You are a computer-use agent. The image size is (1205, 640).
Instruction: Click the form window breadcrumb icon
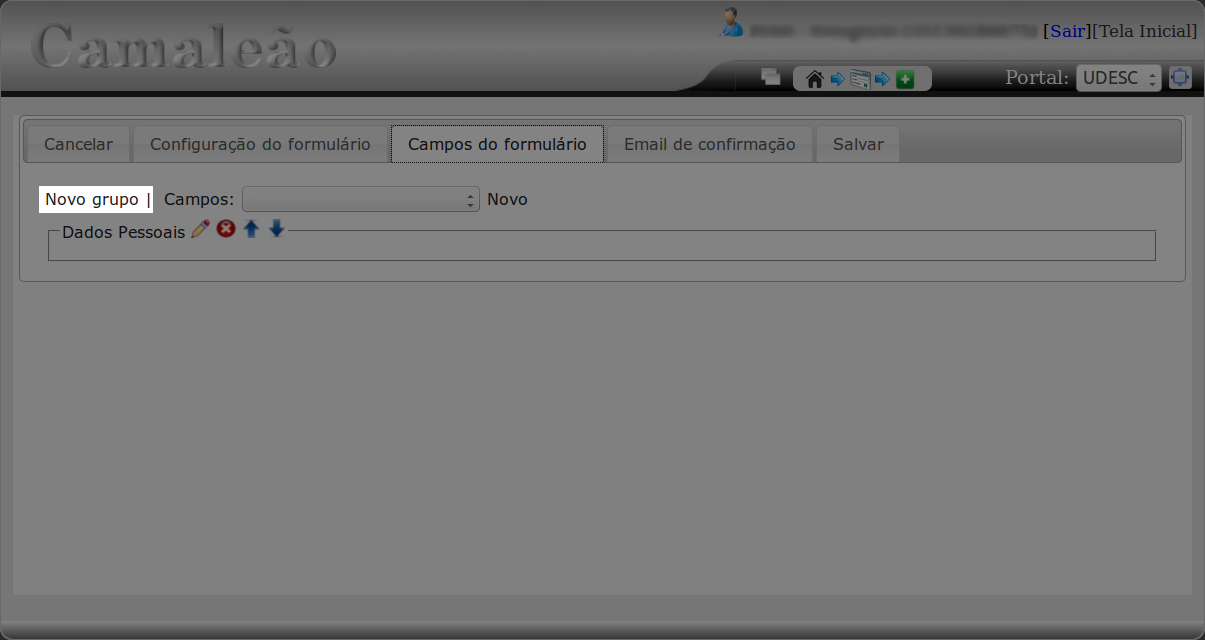click(860, 79)
